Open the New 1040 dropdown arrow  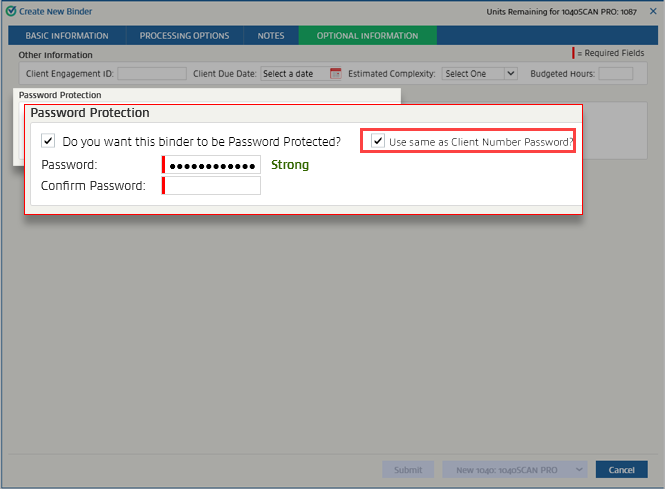[579, 469]
